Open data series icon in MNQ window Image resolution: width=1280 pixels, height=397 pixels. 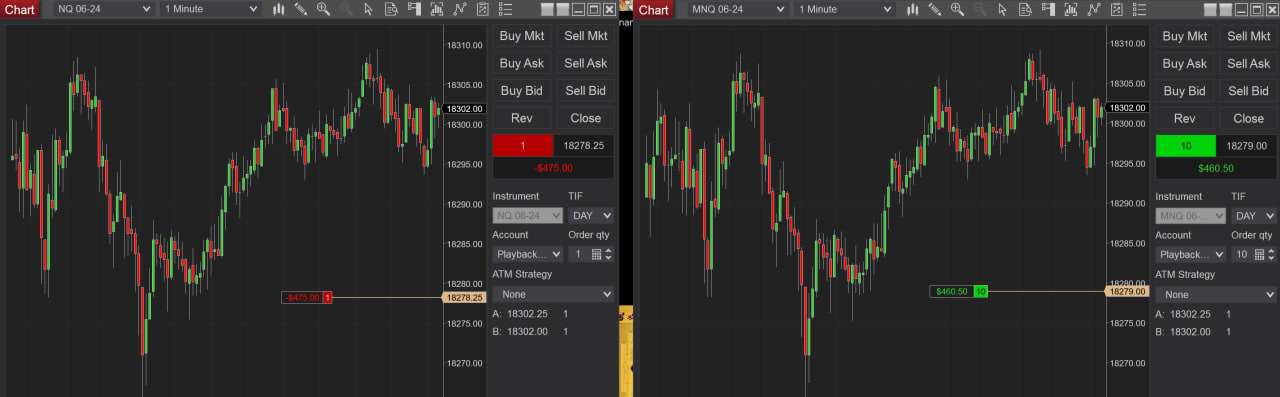[x=1071, y=9]
